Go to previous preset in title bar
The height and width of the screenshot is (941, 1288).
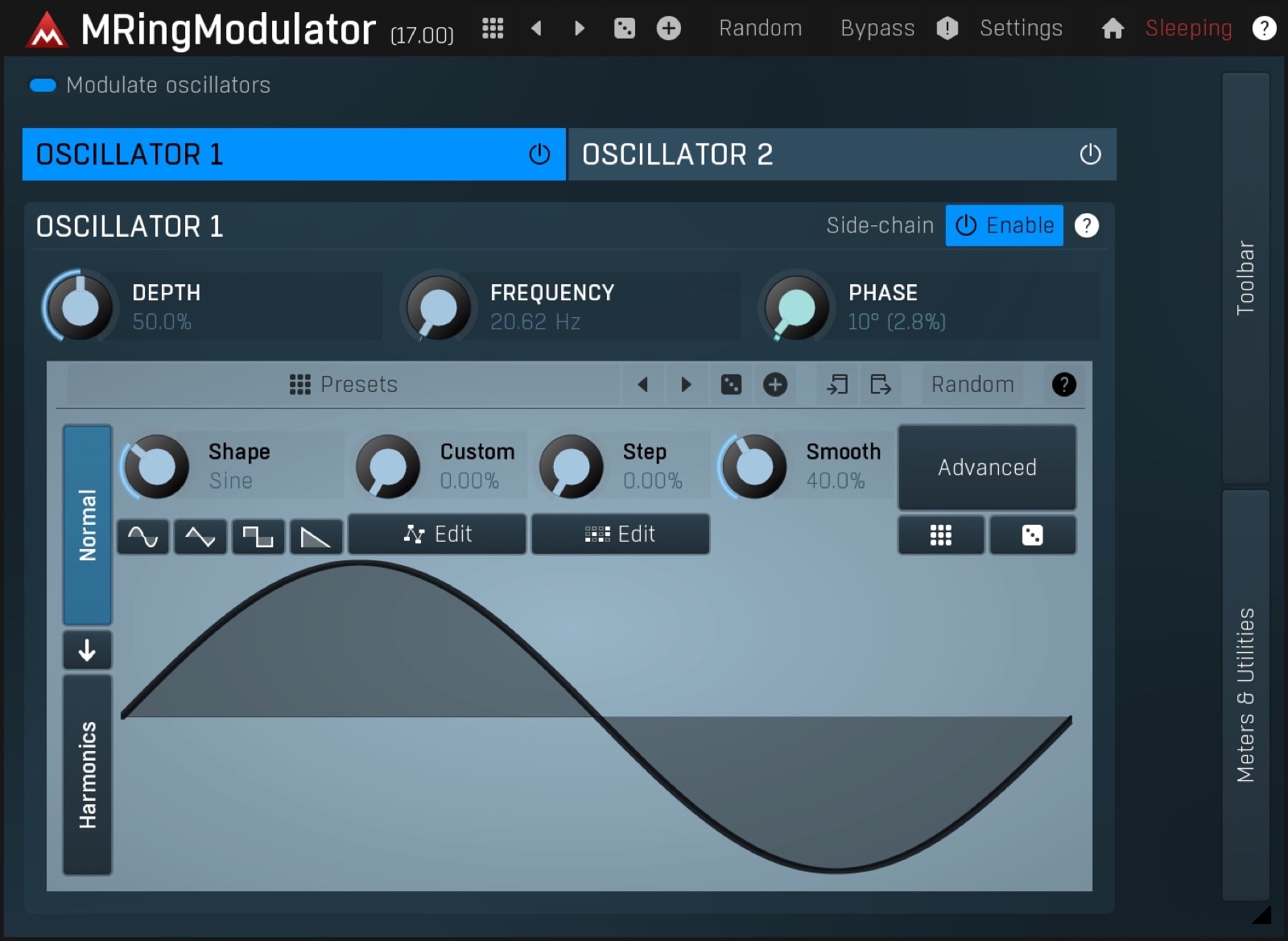click(x=536, y=28)
